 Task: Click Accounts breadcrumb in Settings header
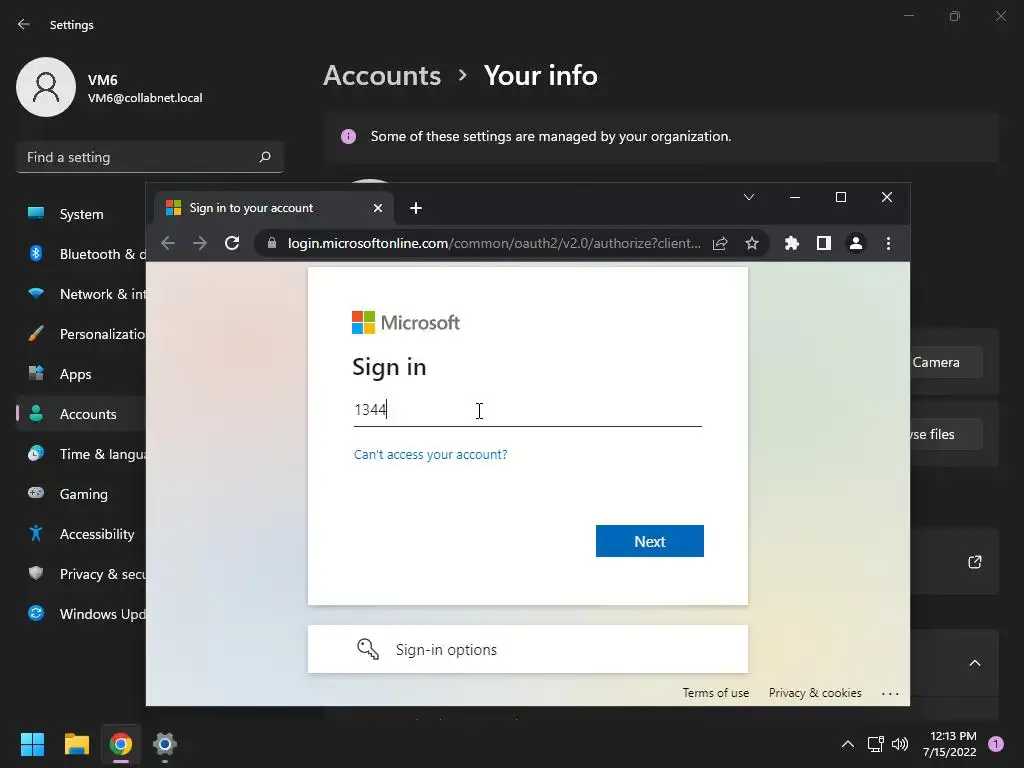point(382,76)
